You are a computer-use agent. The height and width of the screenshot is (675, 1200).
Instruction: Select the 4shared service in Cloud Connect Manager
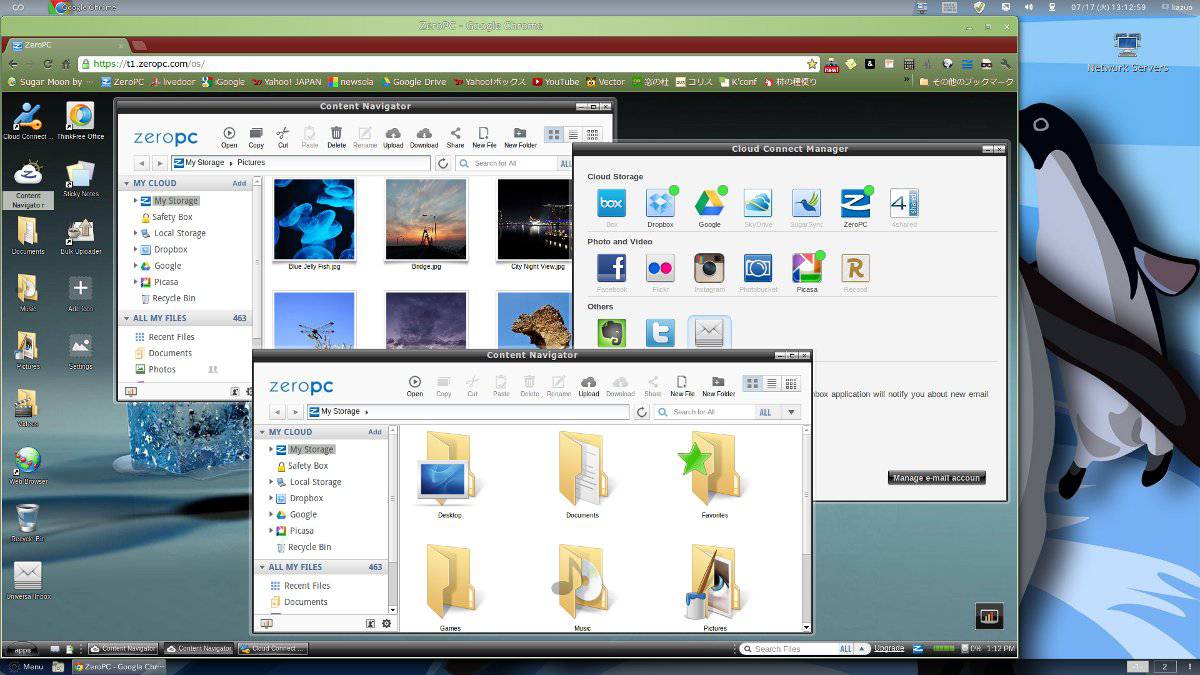pos(904,208)
